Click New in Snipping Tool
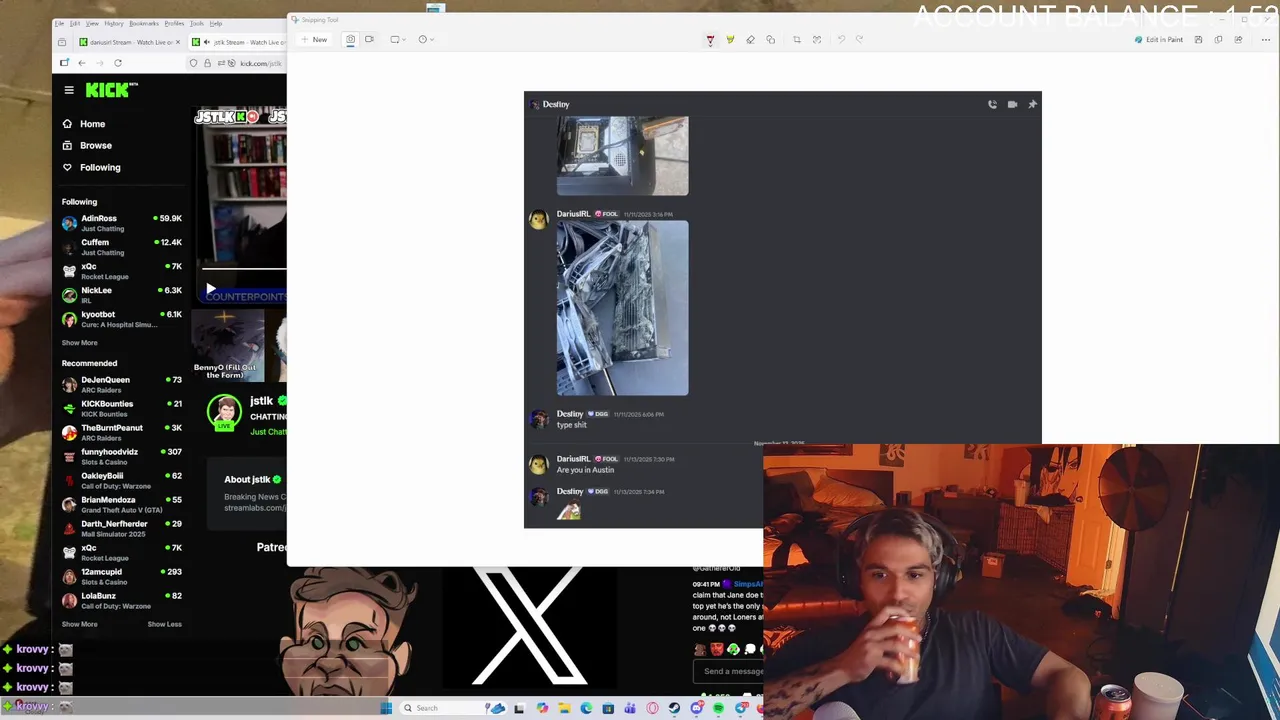Viewport: 1280px width, 720px height. pyautogui.click(x=314, y=40)
